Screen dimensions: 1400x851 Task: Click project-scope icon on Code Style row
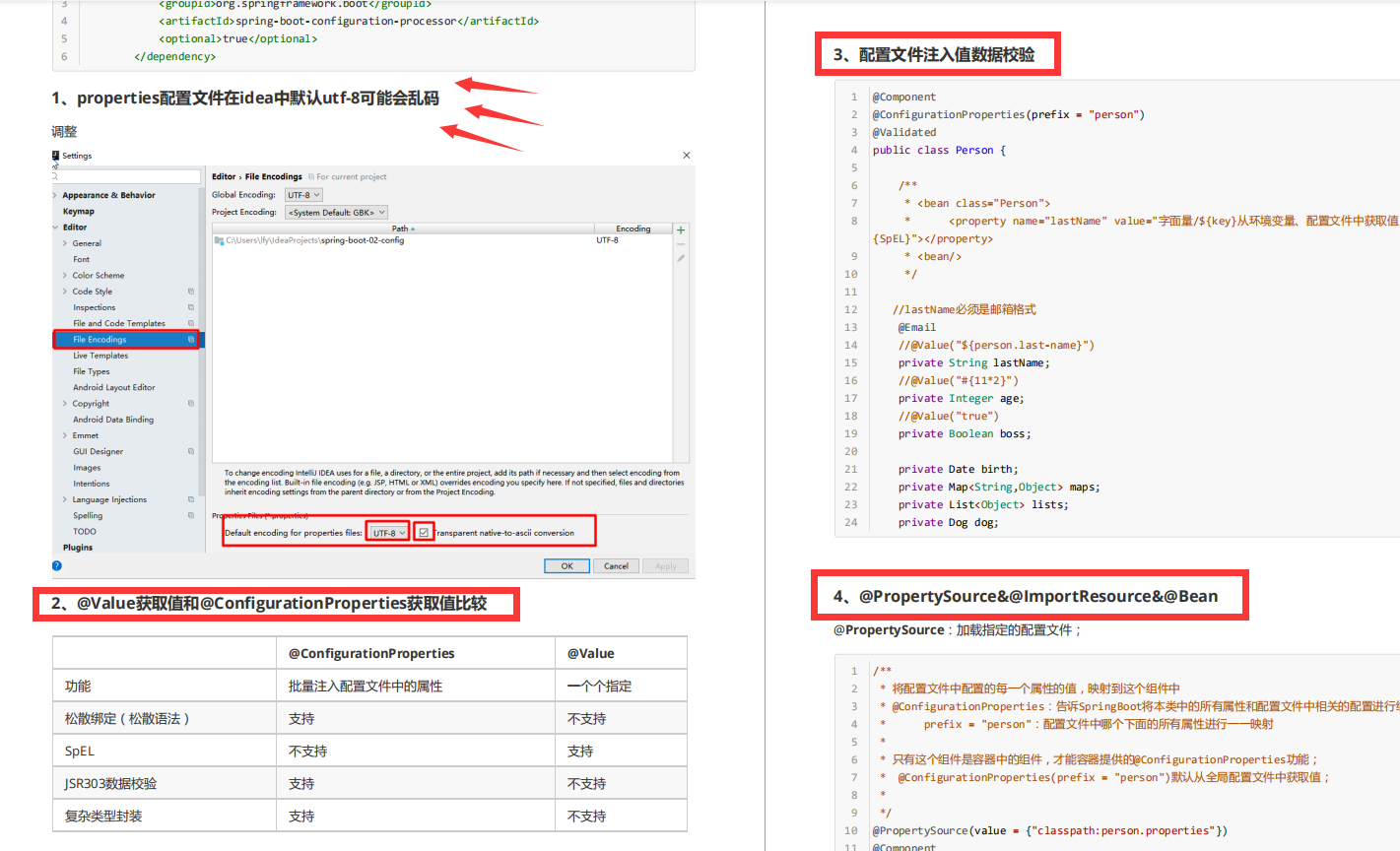pos(191,292)
